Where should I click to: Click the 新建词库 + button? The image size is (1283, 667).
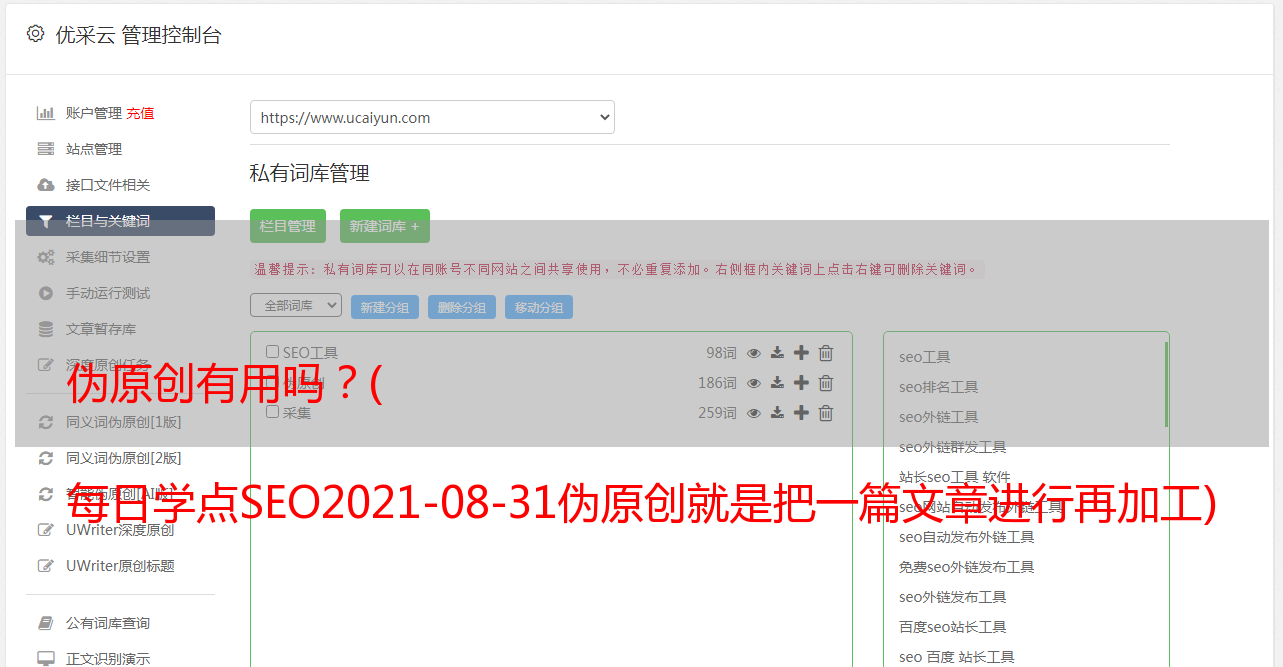pyautogui.click(x=385, y=226)
